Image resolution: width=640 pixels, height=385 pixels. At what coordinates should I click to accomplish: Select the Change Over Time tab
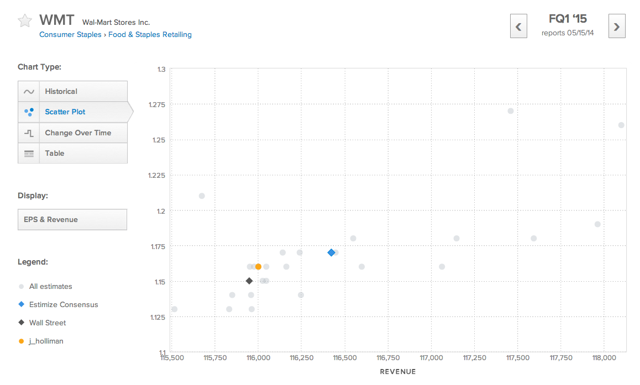(73, 133)
